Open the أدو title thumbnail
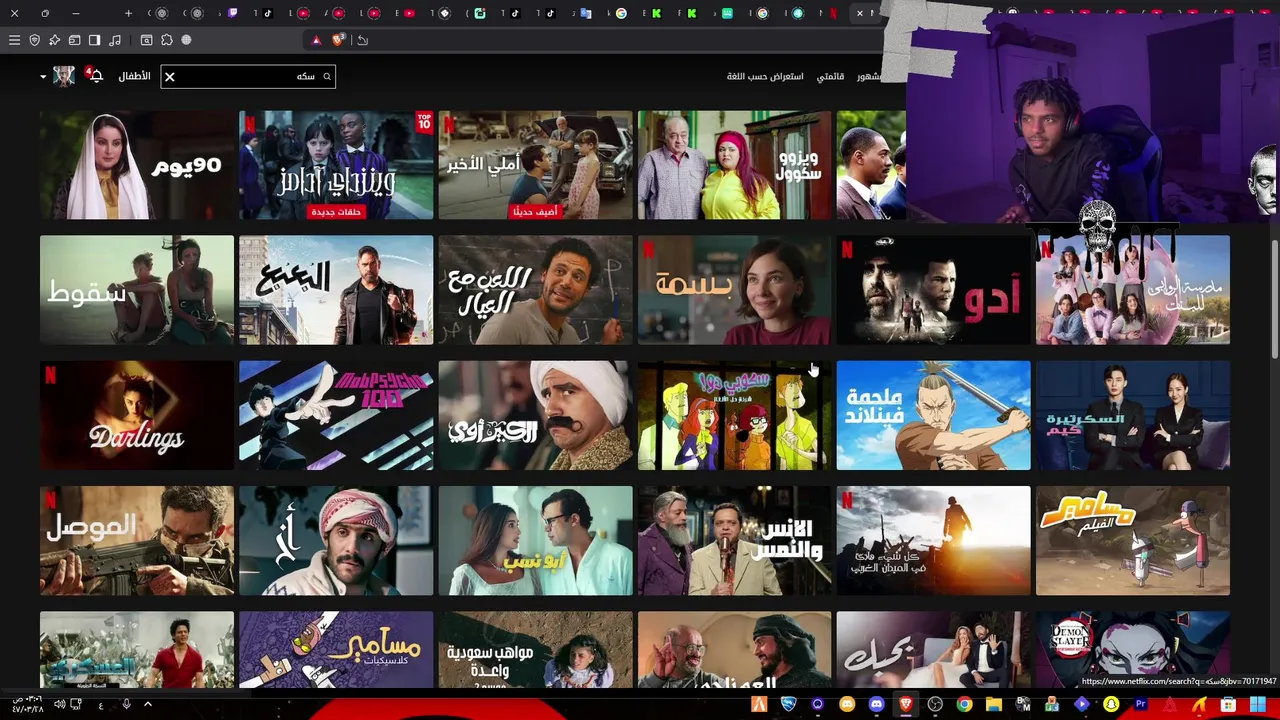This screenshot has width=1280, height=720. pos(933,290)
